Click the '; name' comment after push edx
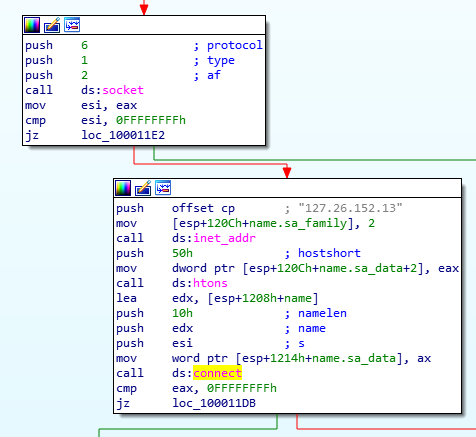Viewport: 476px width, 437px height. point(305,328)
